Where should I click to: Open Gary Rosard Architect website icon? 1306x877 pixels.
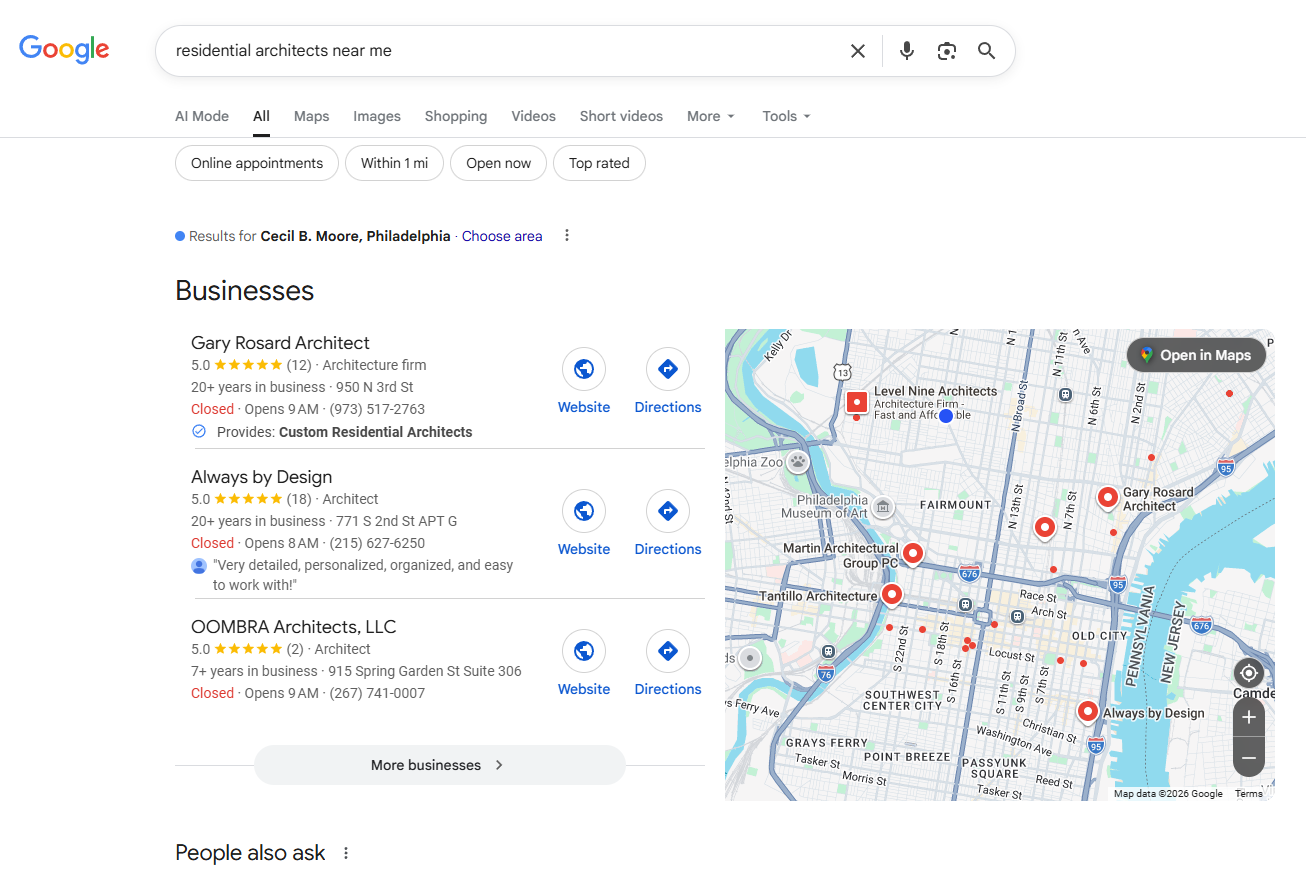[584, 370]
